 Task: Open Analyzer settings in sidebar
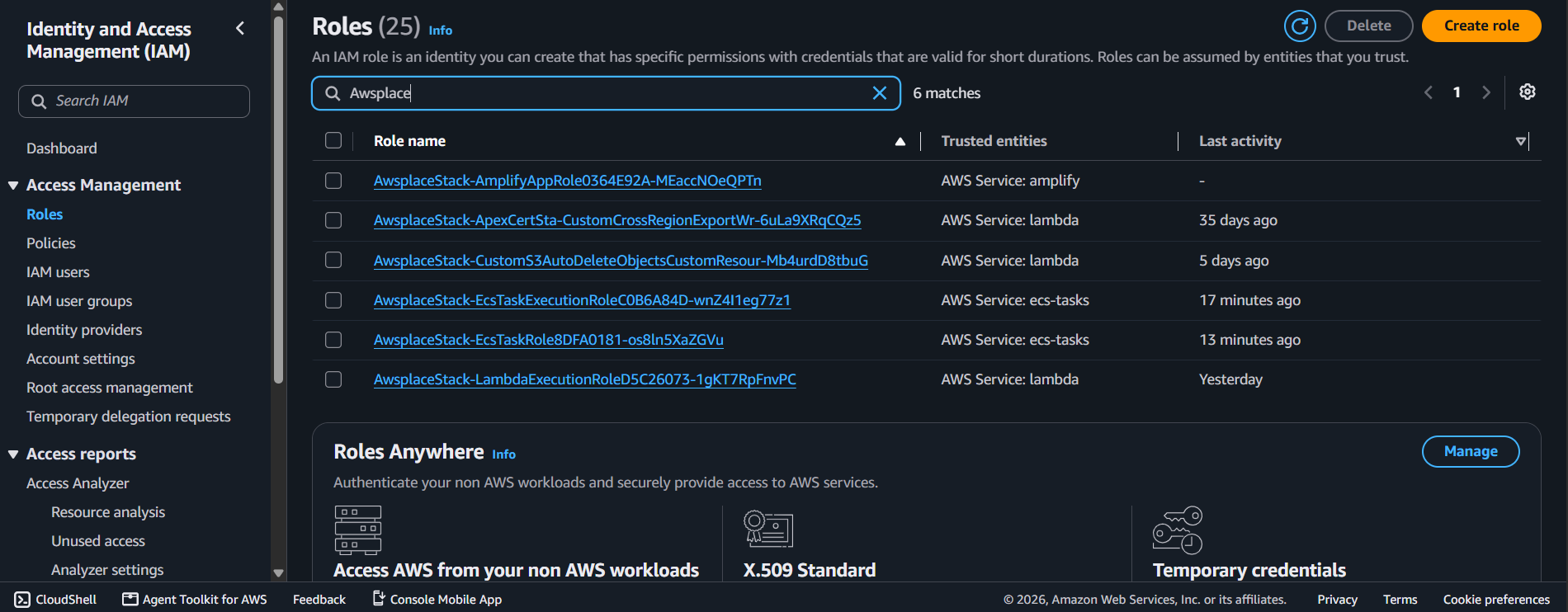107,570
